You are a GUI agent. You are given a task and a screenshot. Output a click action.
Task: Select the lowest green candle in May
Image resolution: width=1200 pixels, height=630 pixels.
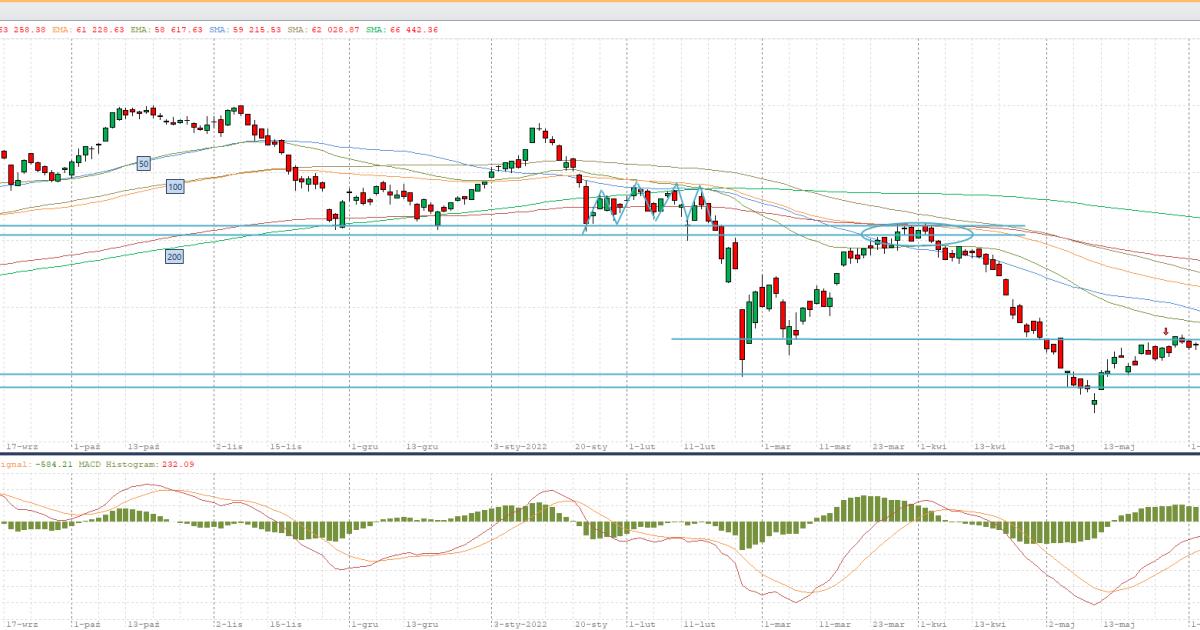pos(1094,405)
